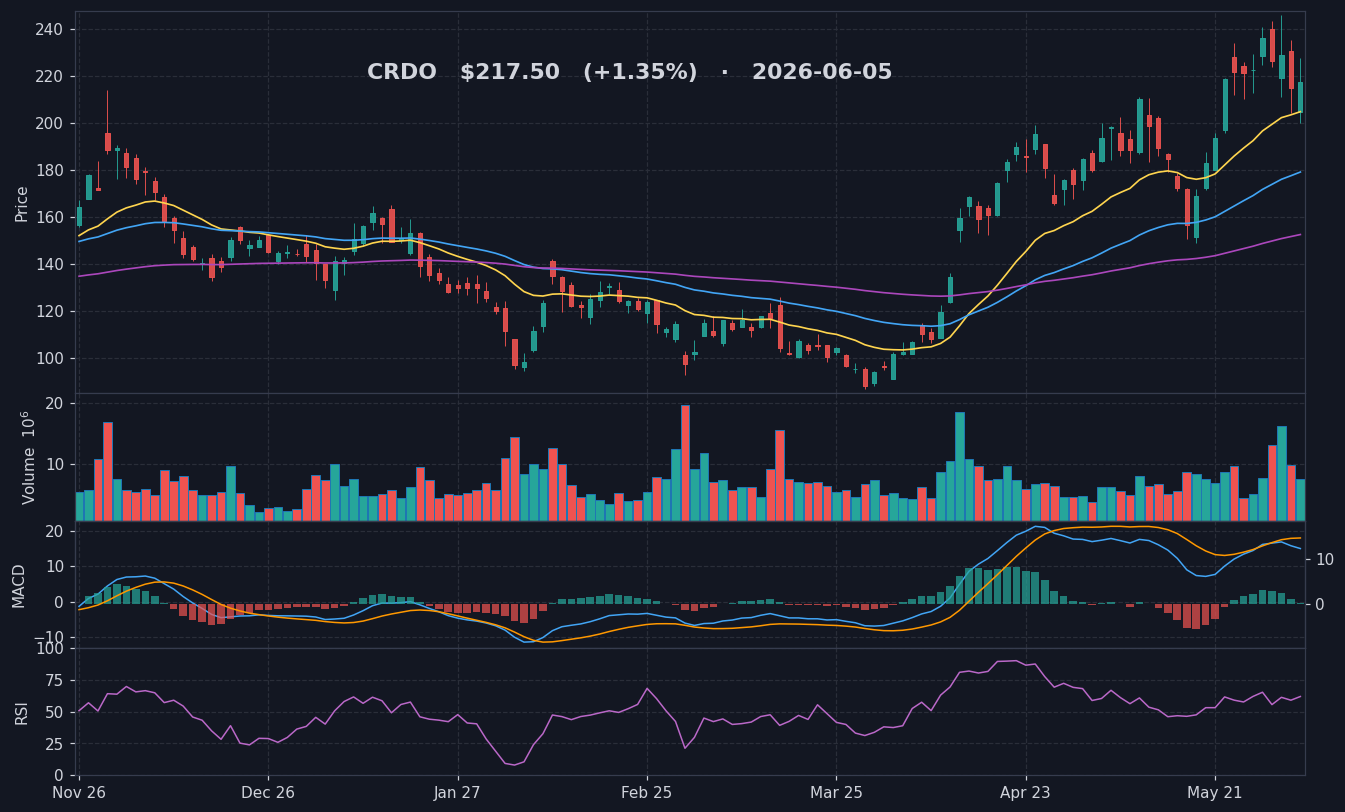Click the 140 price tick label
1345x812 pixels.
point(48,265)
